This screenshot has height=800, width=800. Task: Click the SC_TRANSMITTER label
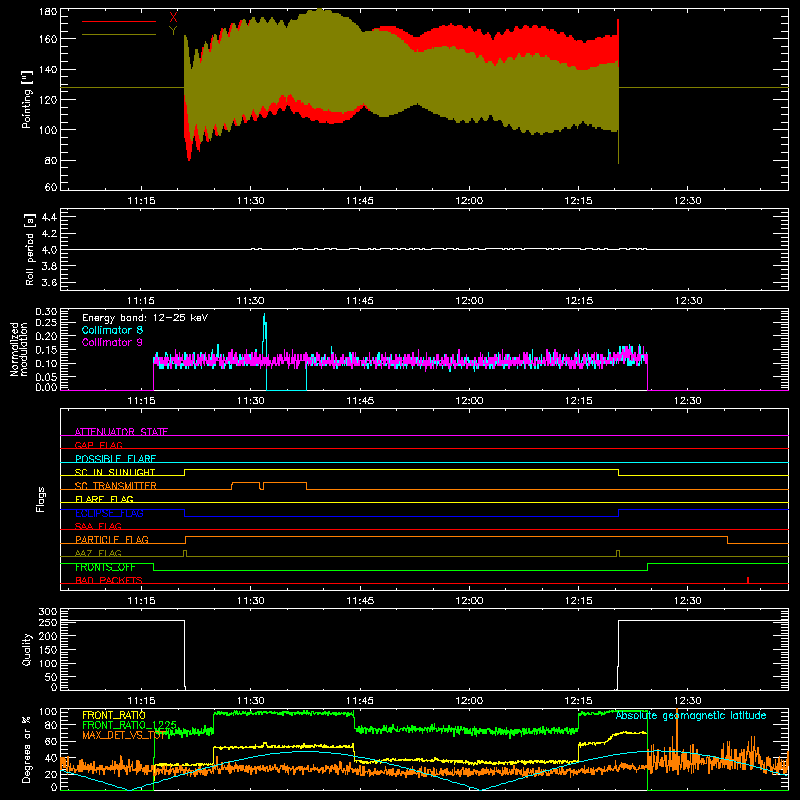tap(115, 486)
